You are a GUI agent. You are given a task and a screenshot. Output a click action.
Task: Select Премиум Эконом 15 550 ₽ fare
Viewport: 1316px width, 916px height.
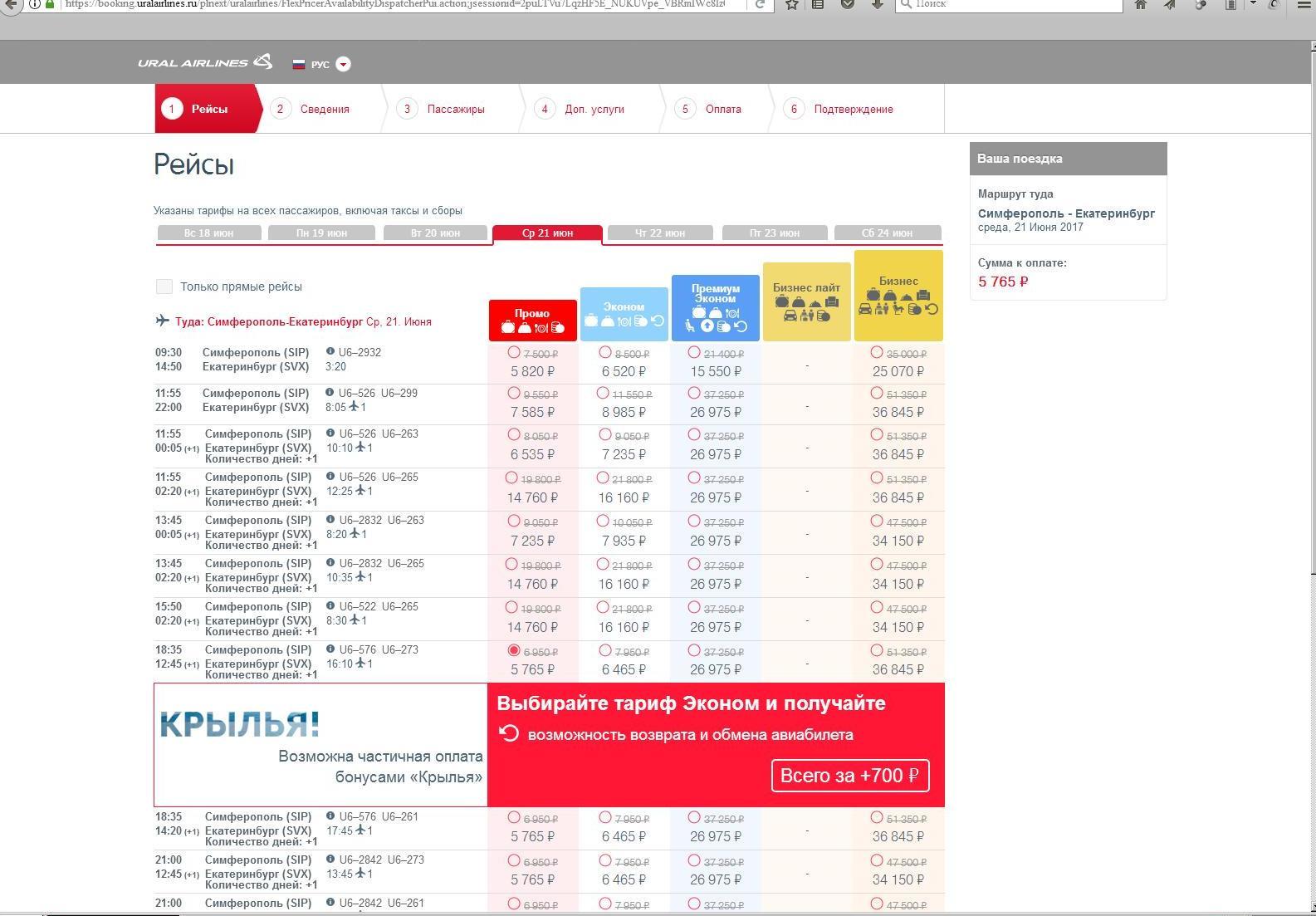pos(694,353)
